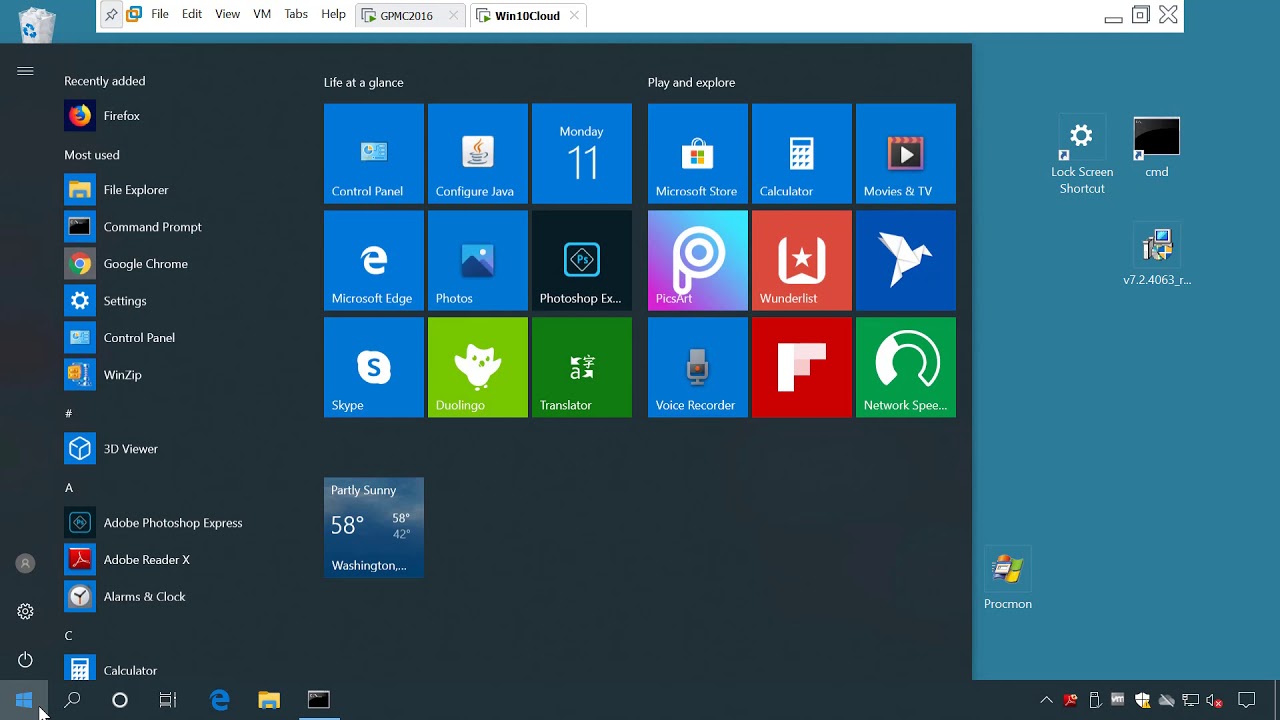
Task: Show hidden tray icons arrow
Action: tap(1046, 700)
